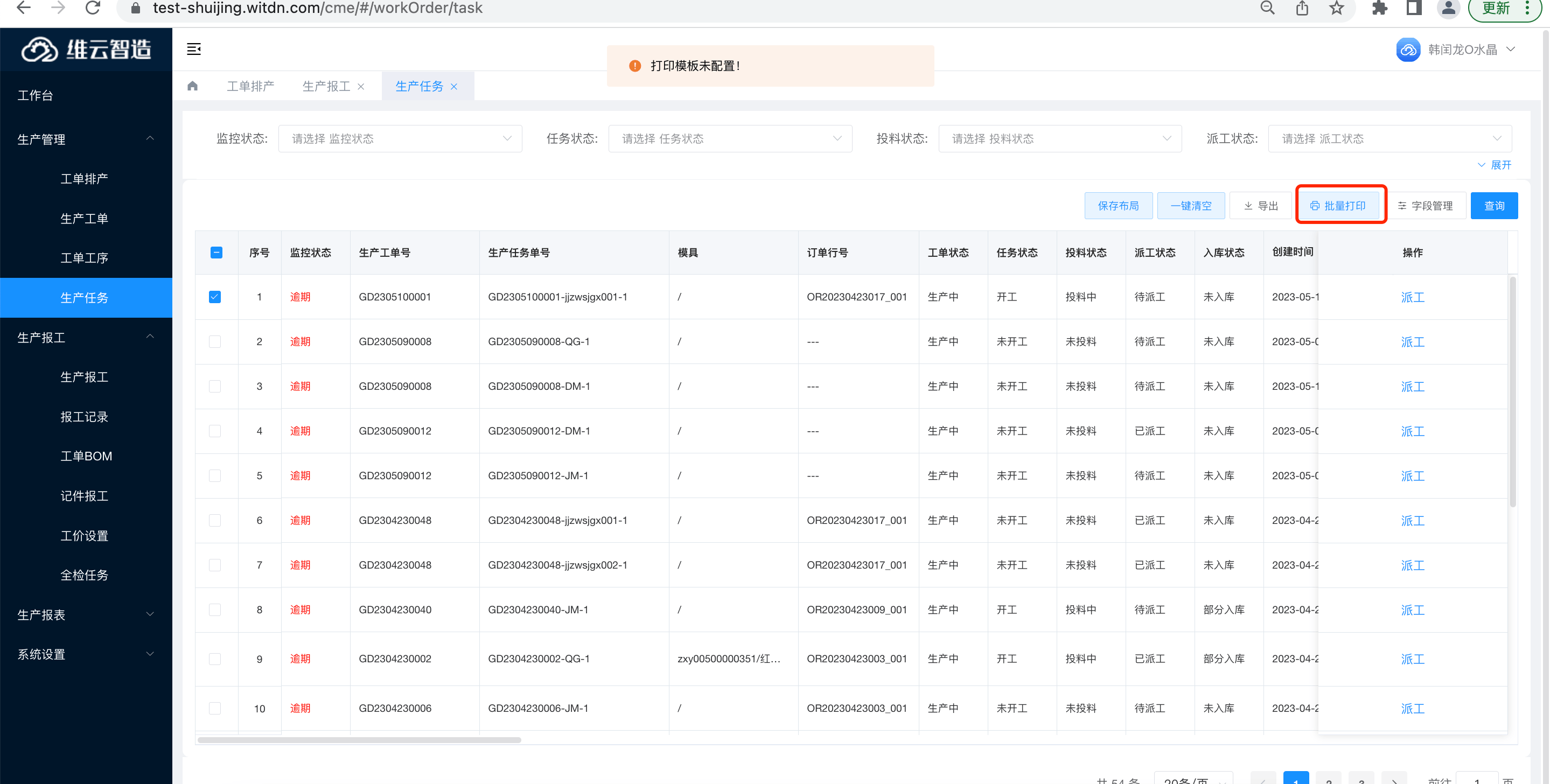
Task: Go to home tab icon
Action: click(x=193, y=86)
